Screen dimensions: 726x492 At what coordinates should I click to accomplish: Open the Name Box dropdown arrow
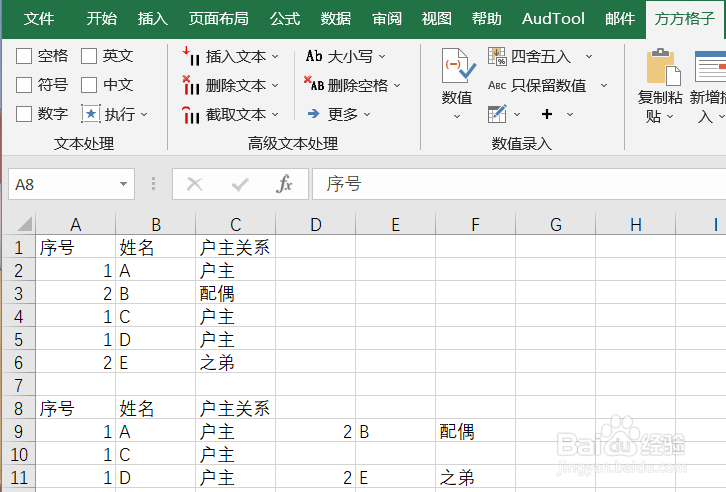pos(123,184)
